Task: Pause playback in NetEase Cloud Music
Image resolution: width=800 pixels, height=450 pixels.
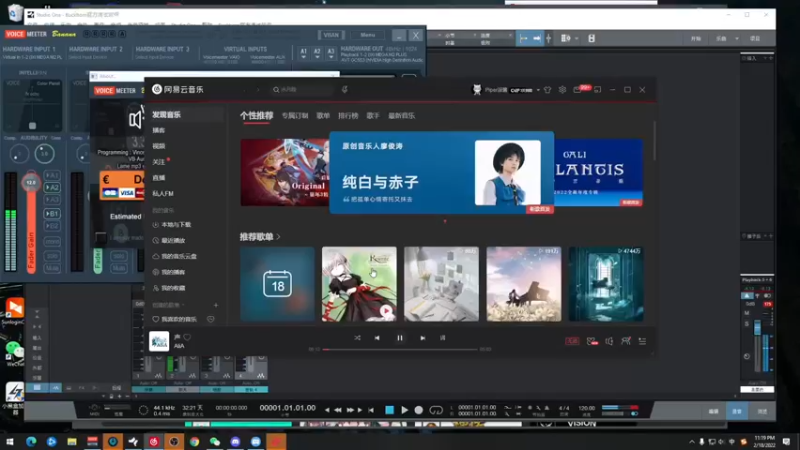Action: coord(399,338)
